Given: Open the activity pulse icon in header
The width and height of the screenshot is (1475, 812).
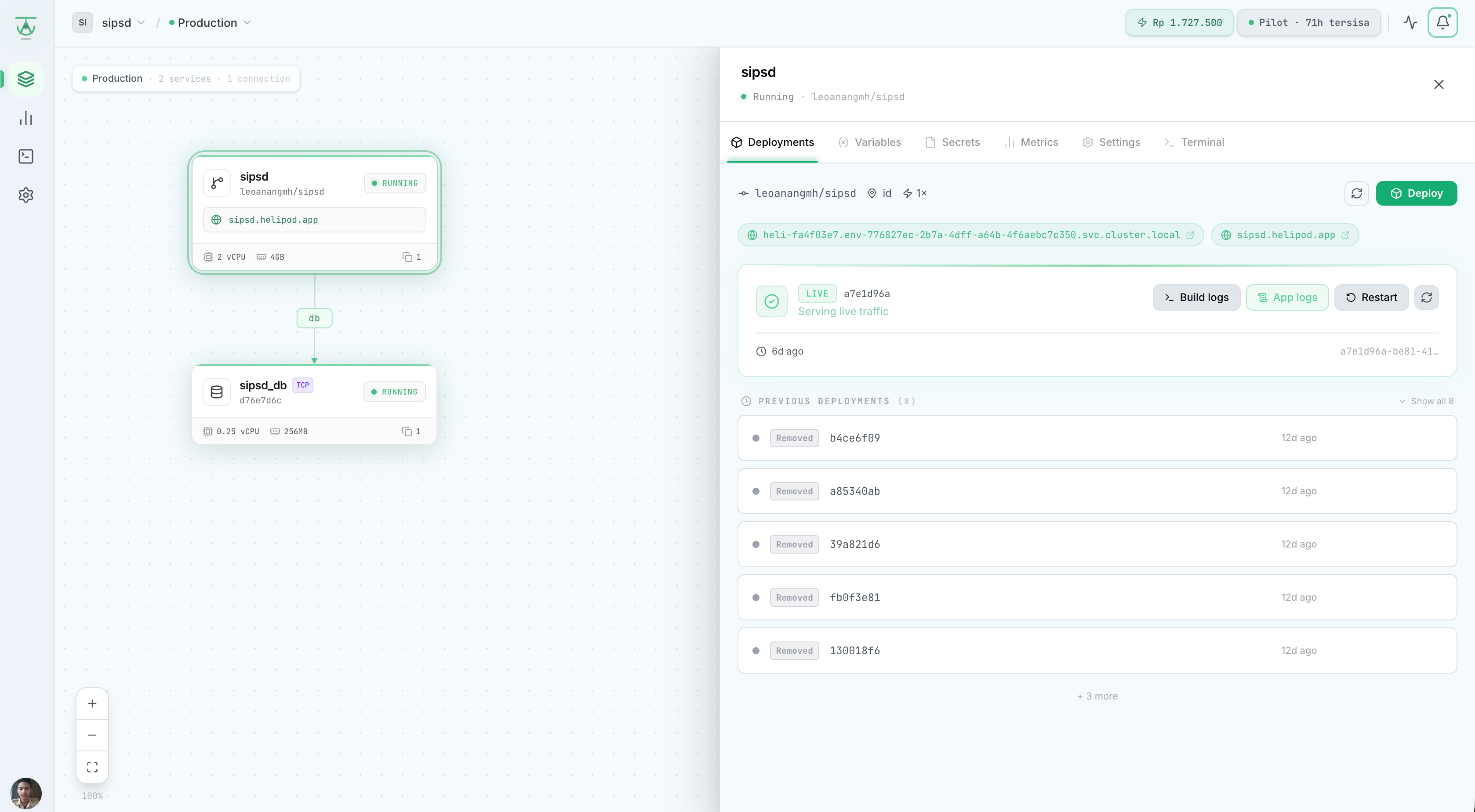Looking at the screenshot, I should [1410, 22].
